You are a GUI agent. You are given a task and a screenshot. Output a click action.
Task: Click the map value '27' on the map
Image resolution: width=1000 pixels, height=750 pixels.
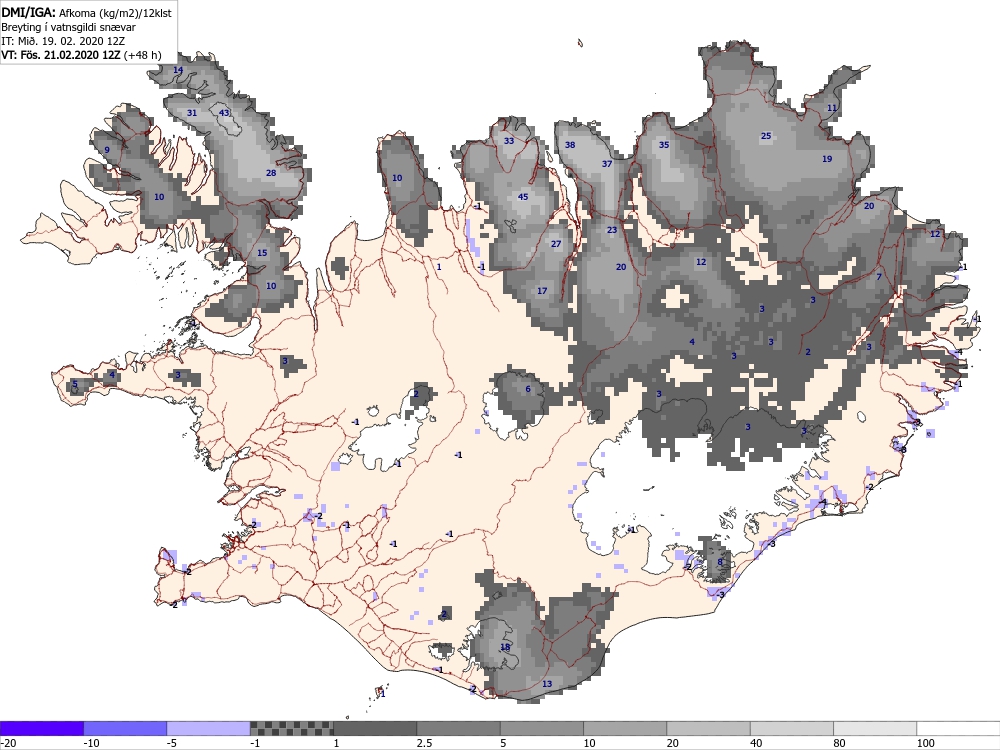[556, 244]
